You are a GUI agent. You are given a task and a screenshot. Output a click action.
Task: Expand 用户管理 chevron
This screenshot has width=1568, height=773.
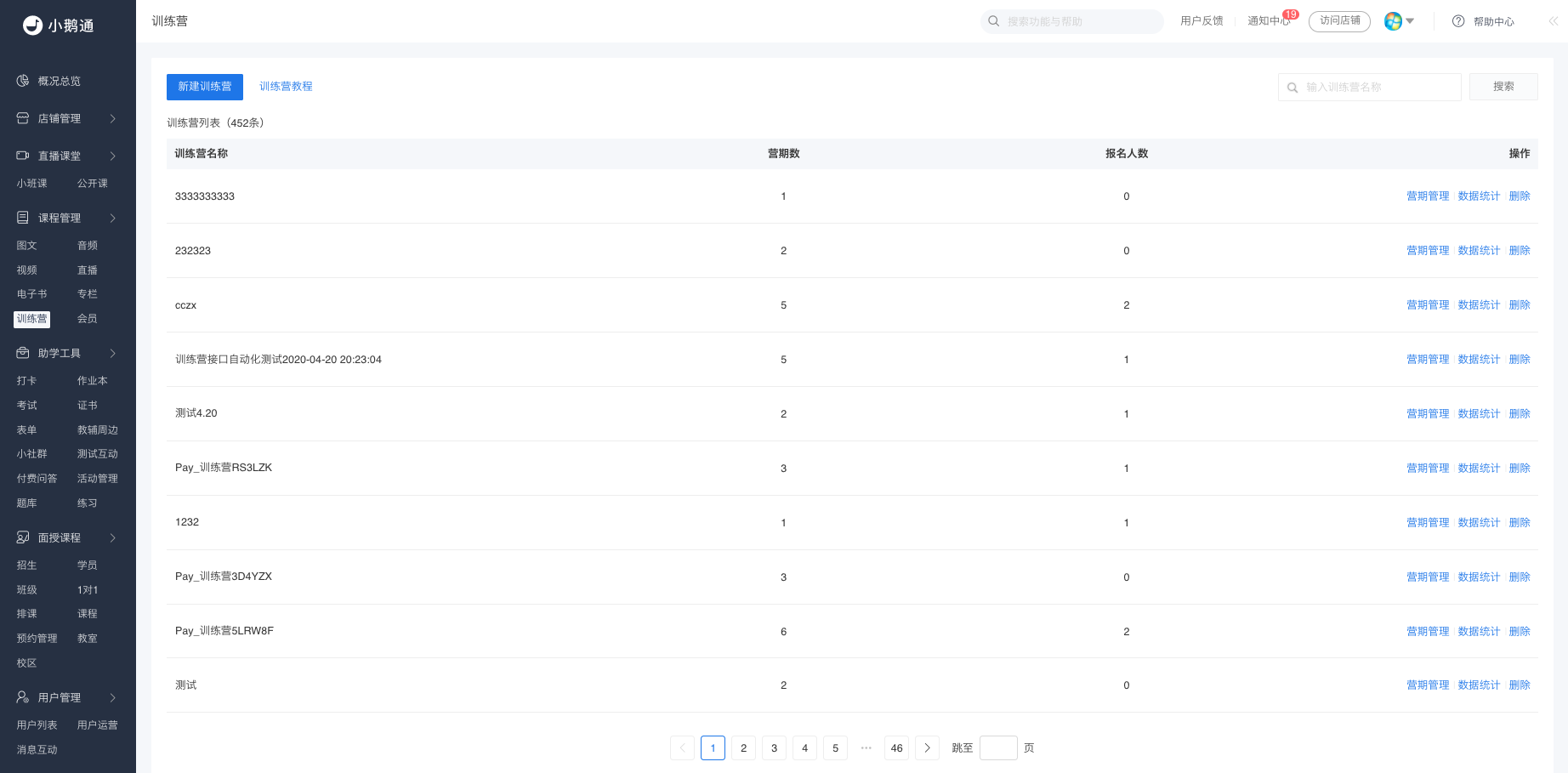(112, 697)
